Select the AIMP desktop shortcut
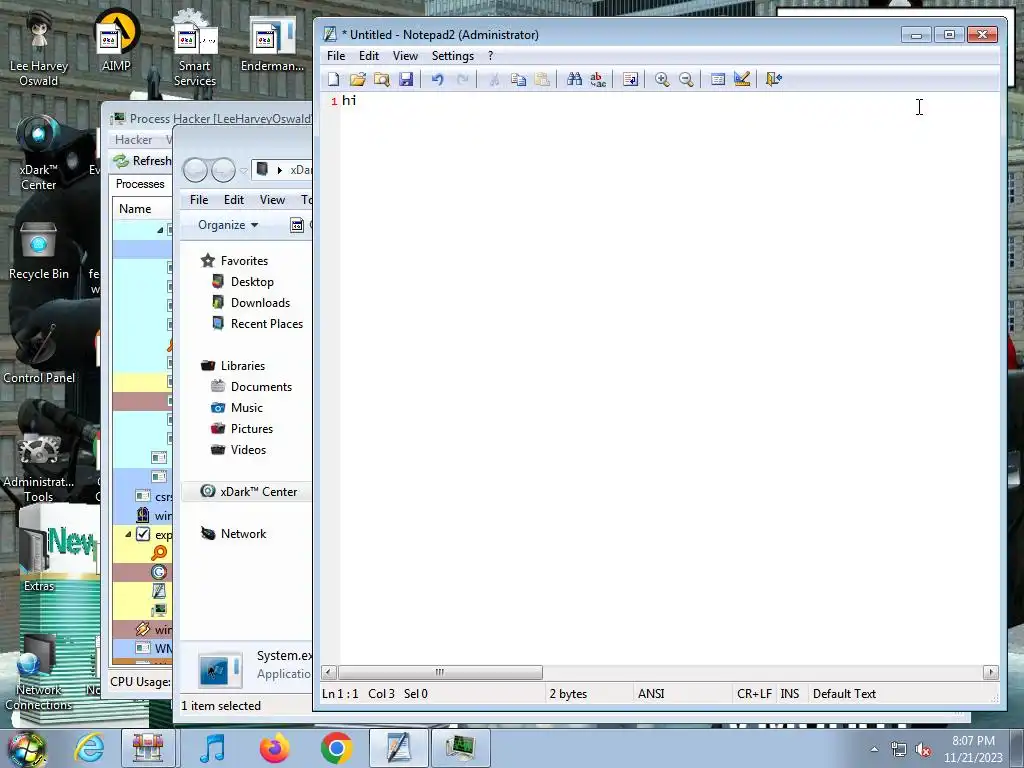 (116, 40)
